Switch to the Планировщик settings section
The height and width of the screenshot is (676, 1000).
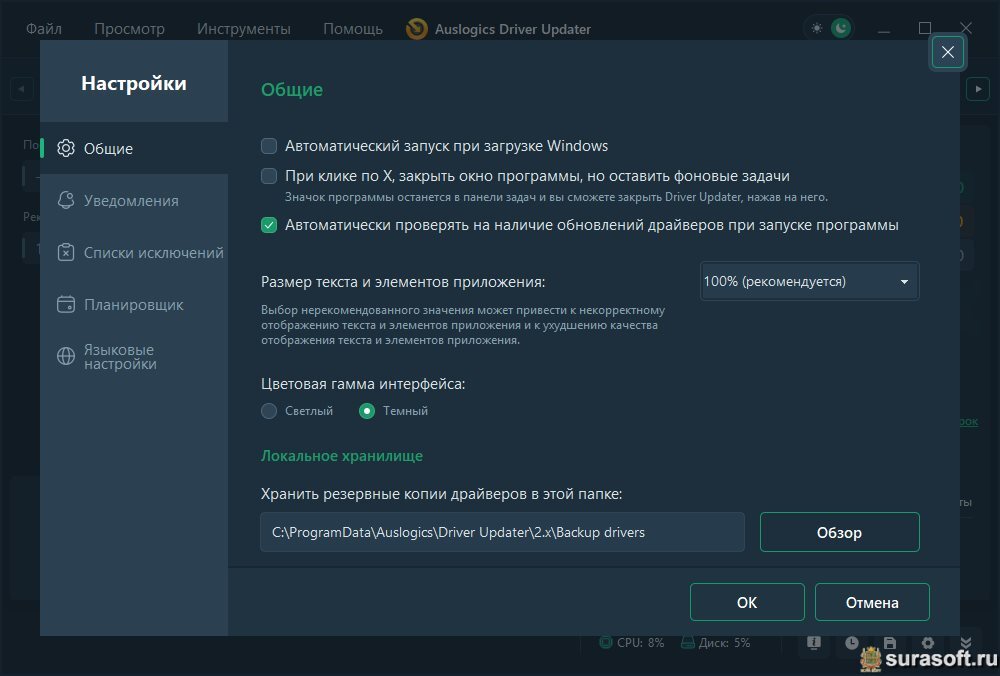pyautogui.click(x=133, y=304)
